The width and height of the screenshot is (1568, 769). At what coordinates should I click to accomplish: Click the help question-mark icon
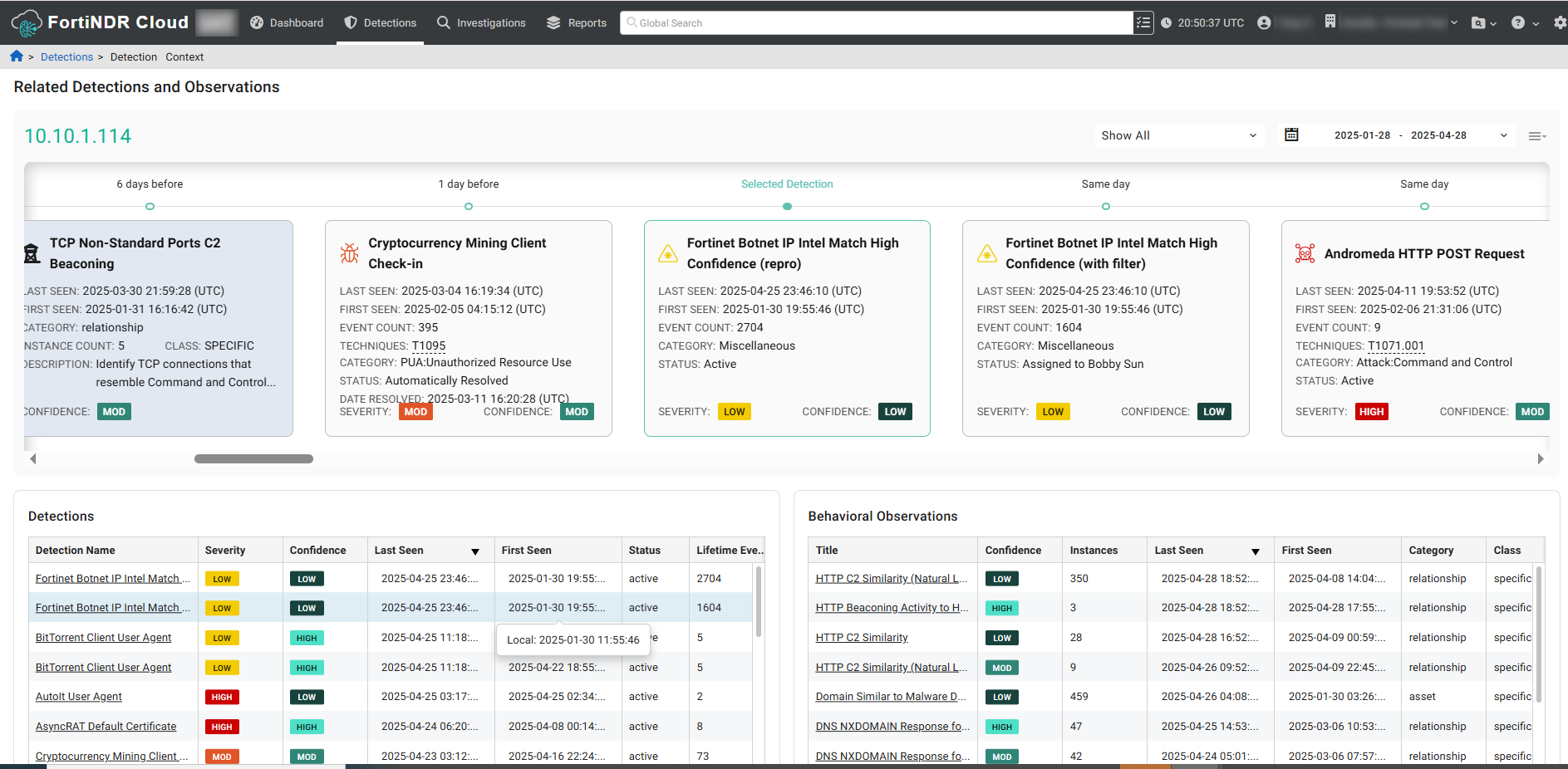[x=1520, y=22]
